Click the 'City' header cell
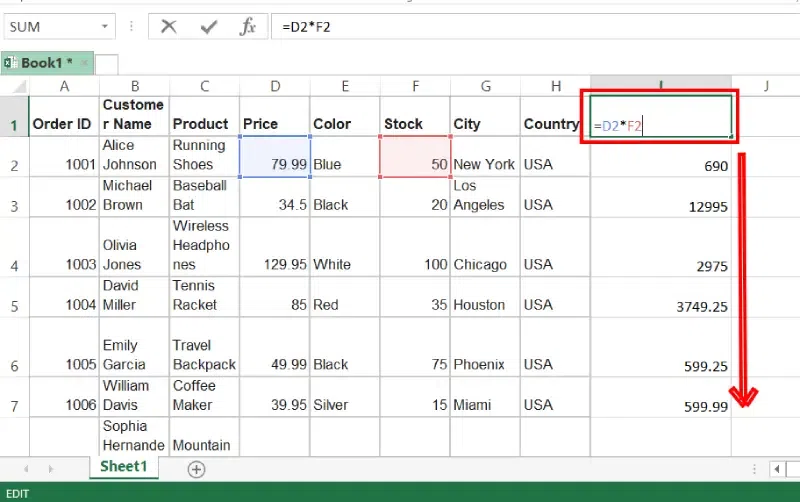This screenshot has height=502, width=800. 486,116
